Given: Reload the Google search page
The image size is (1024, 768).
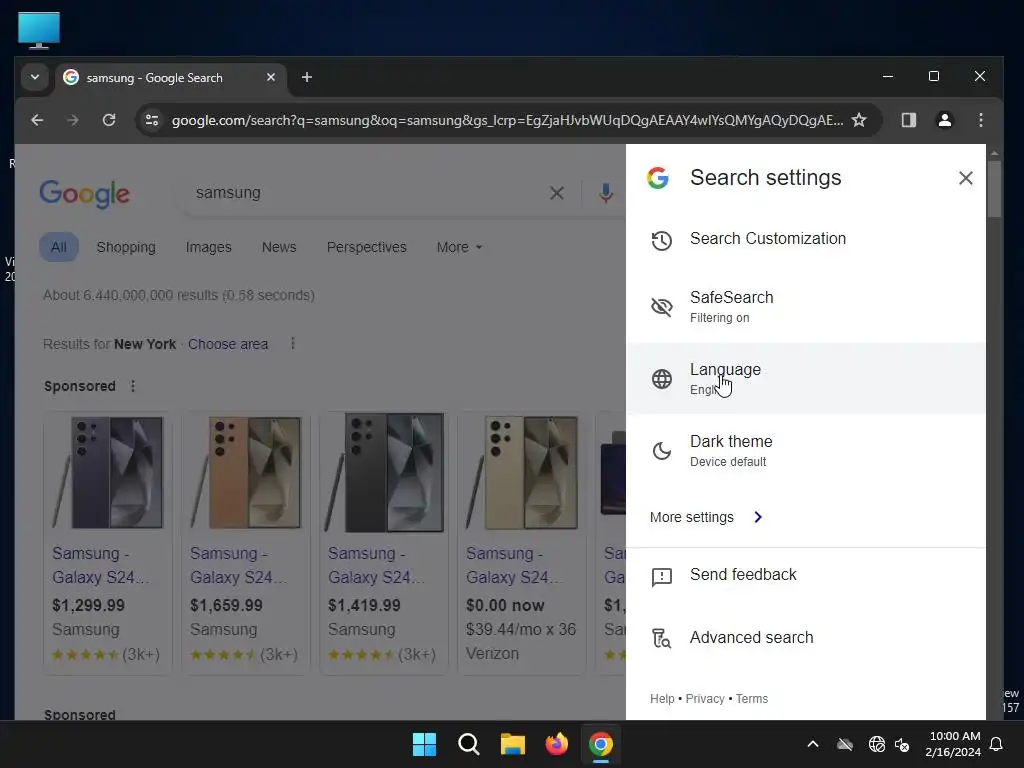Looking at the screenshot, I should coord(109,120).
